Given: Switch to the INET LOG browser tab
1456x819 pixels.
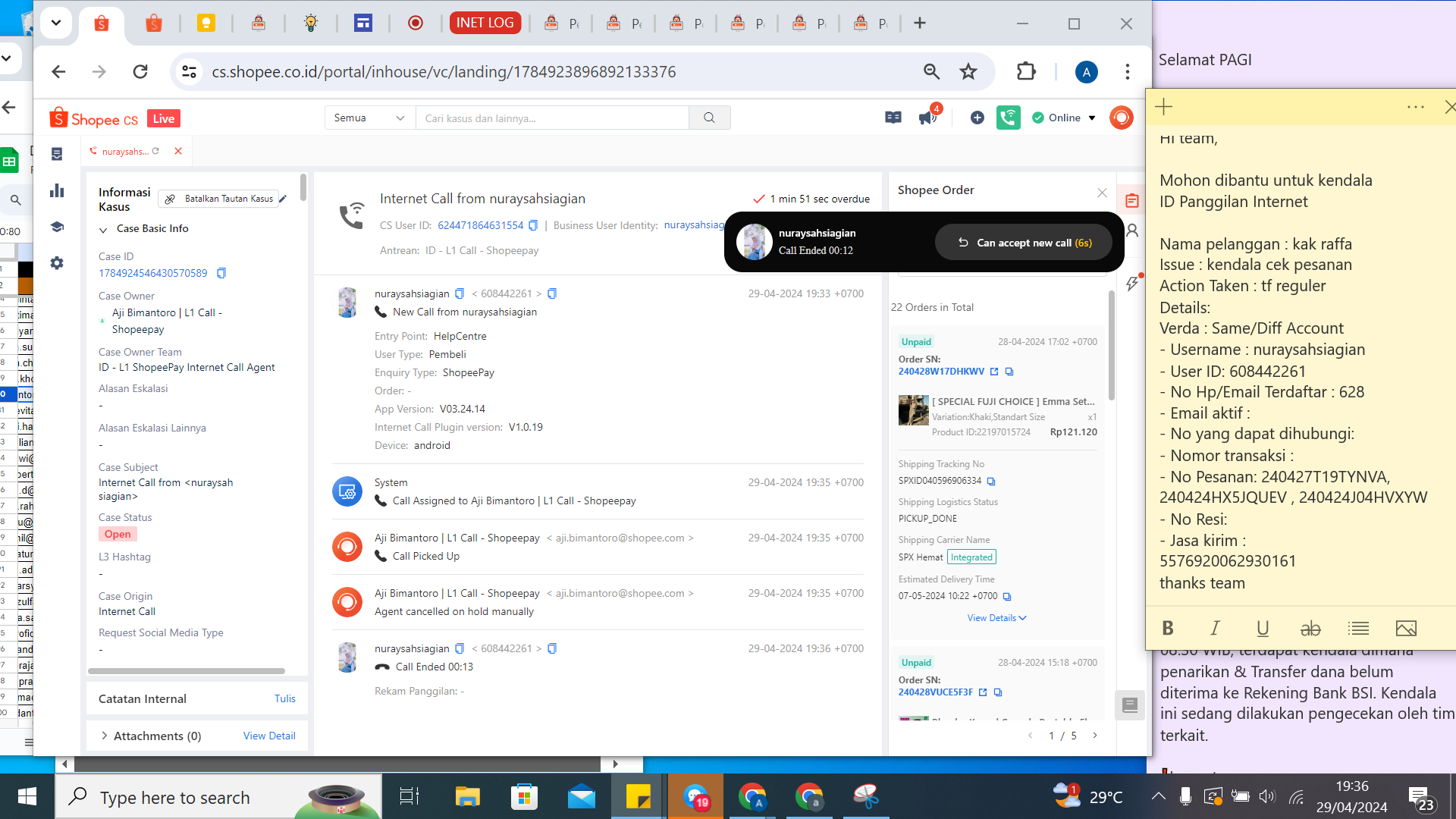Looking at the screenshot, I should click(485, 23).
